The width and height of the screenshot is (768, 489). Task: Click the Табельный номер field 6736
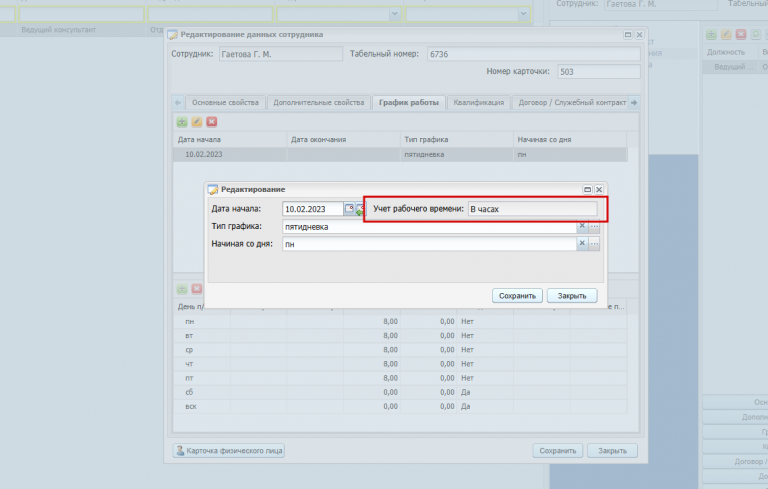pyautogui.click(x=533, y=54)
